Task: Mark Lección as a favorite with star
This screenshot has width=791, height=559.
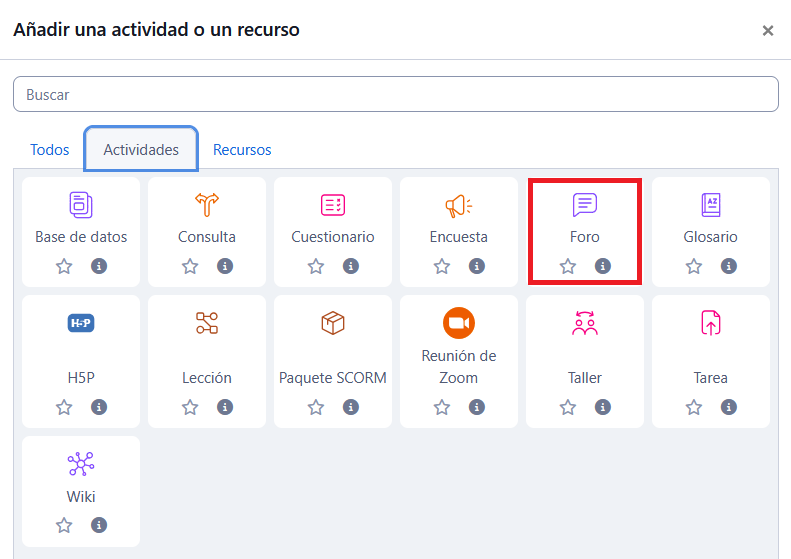Action: tap(190, 407)
